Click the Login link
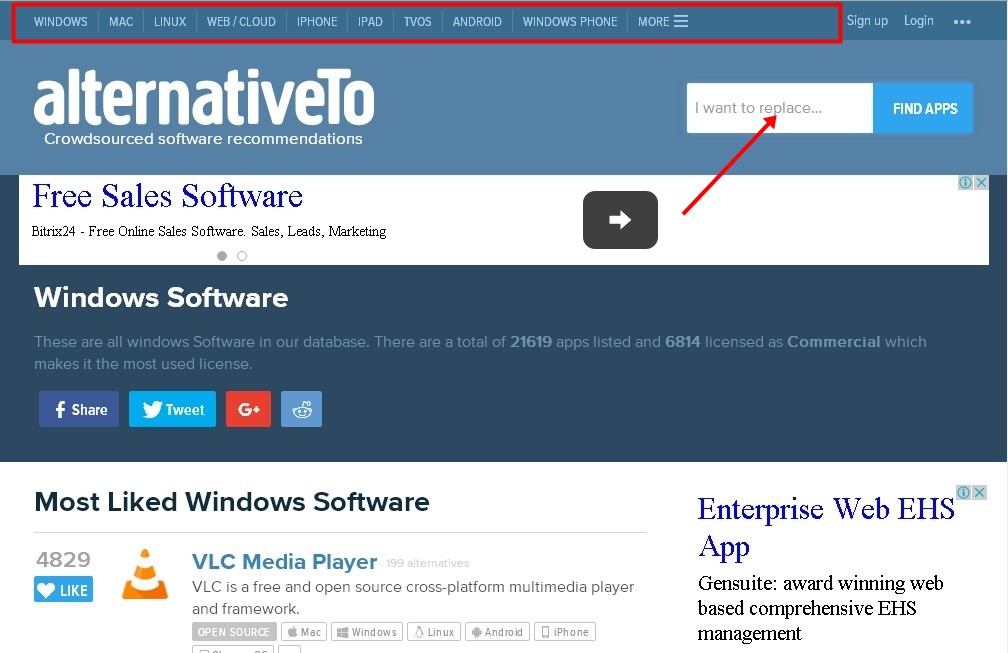This screenshot has height=653, width=1008. click(919, 21)
